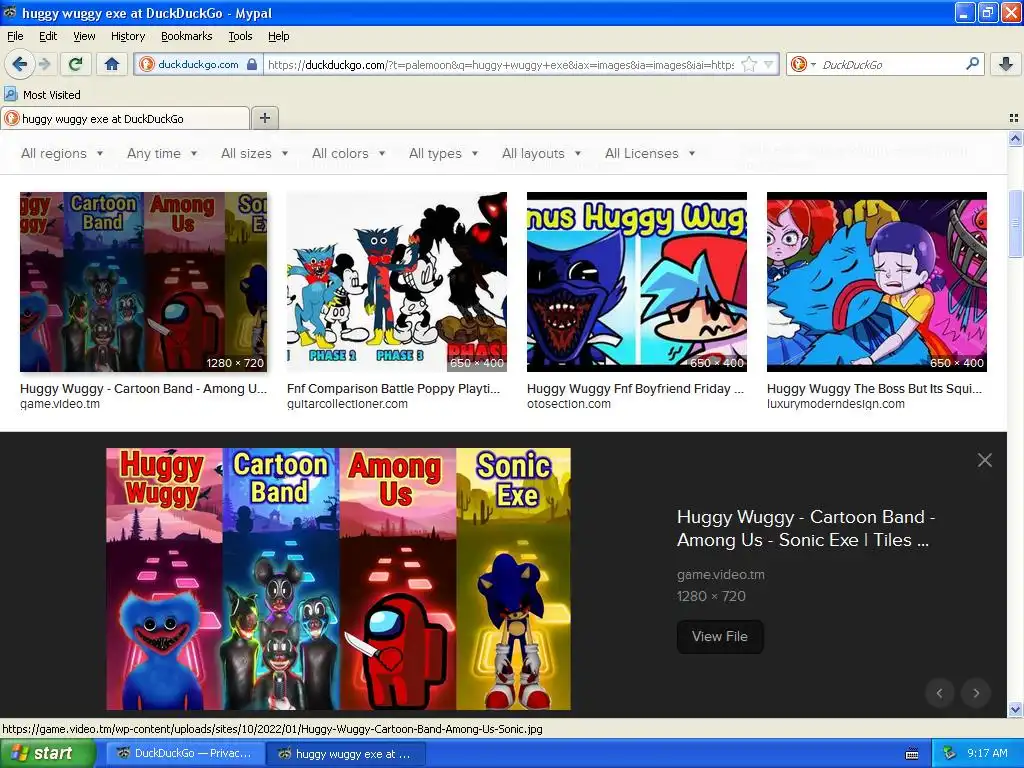This screenshot has width=1024, height=768.
Task: Expand the All regions filter
Action: click(x=62, y=153)
